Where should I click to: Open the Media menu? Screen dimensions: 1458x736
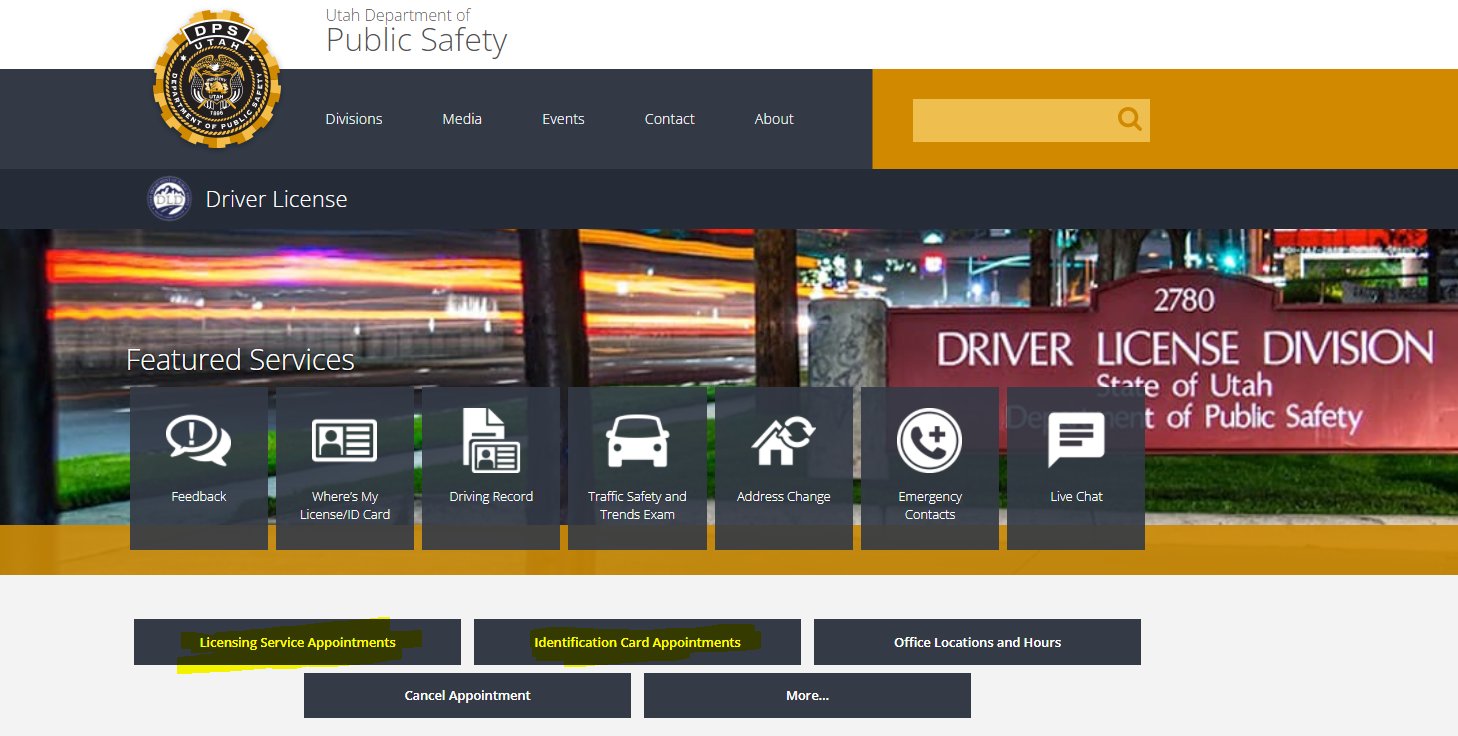462,119
